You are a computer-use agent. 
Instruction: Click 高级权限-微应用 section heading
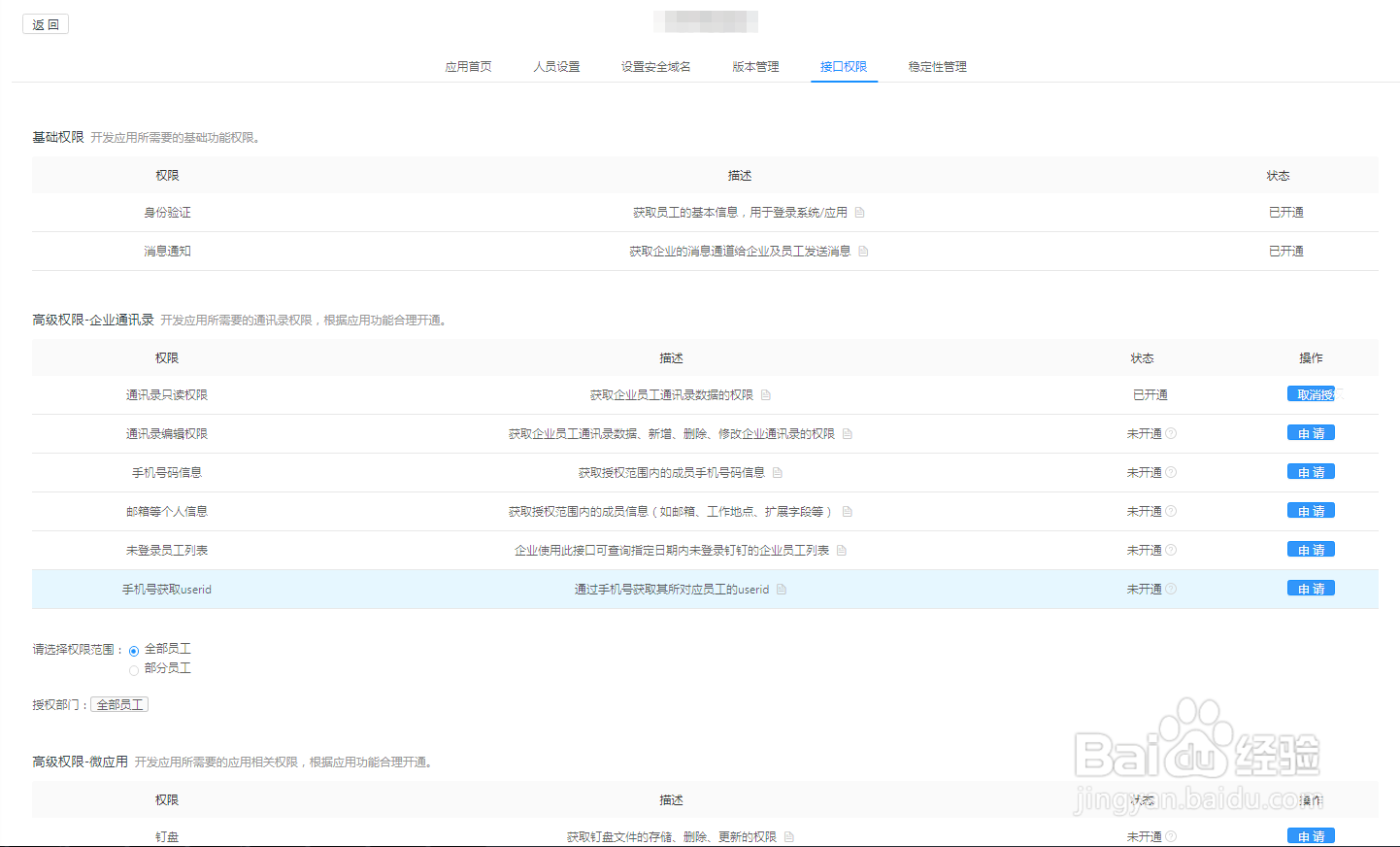tap(81, 762)
